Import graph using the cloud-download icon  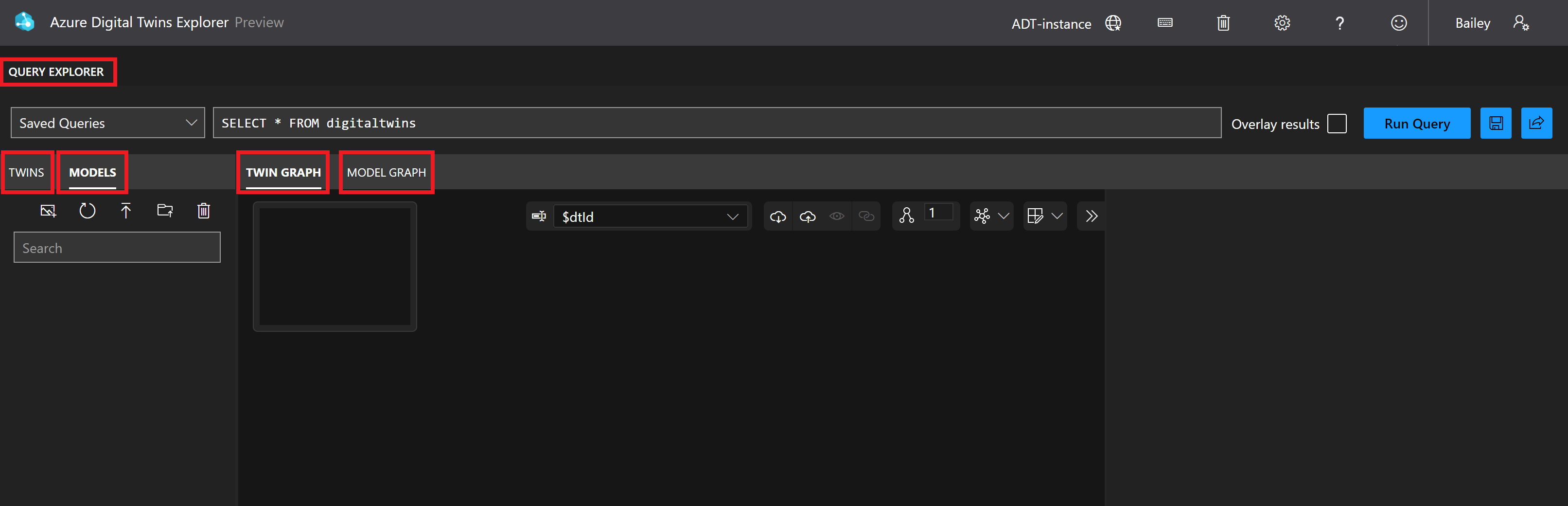tap(778, 216)
